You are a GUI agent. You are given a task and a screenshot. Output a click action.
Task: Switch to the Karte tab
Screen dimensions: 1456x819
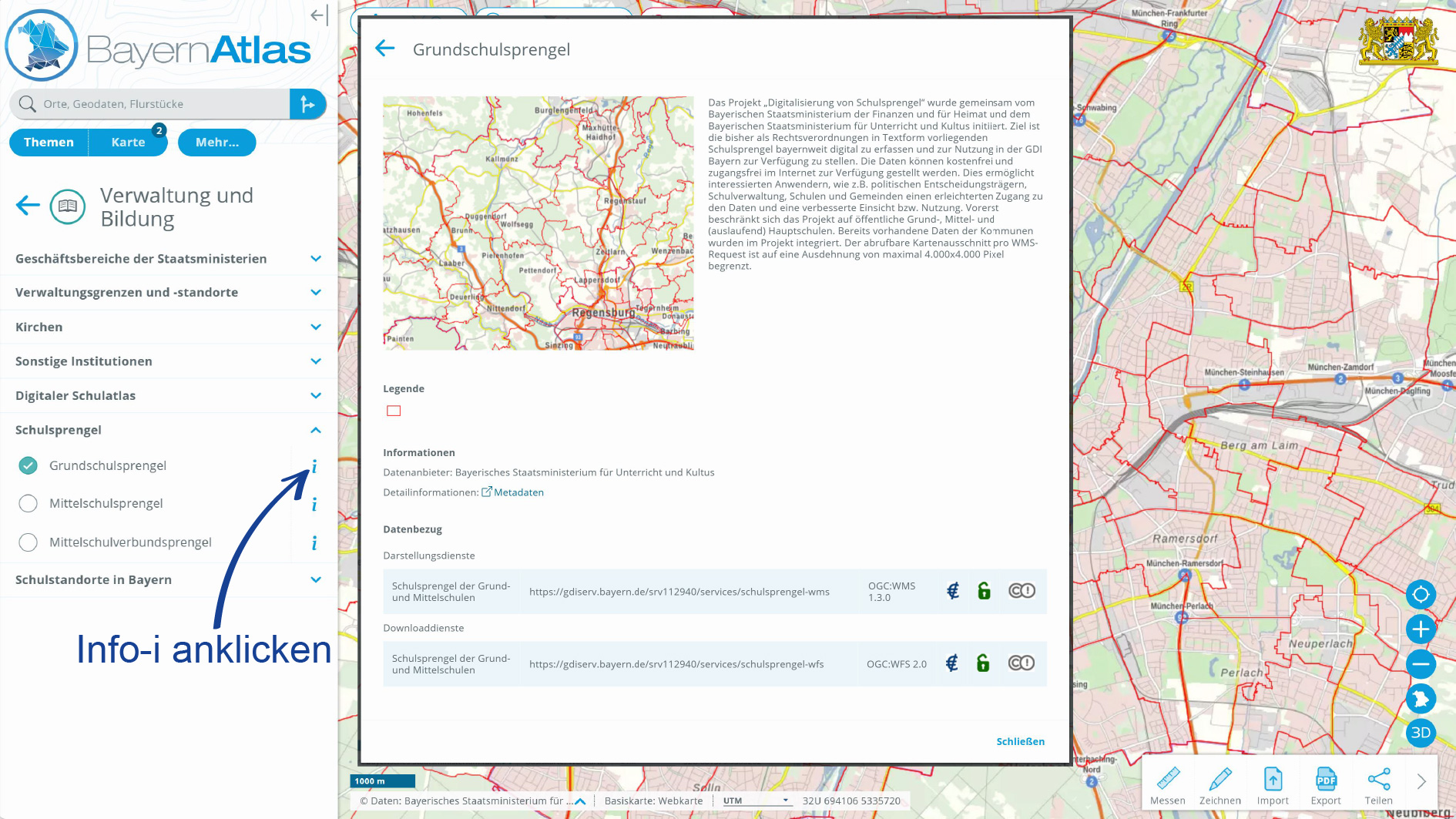tap(128, 143)
